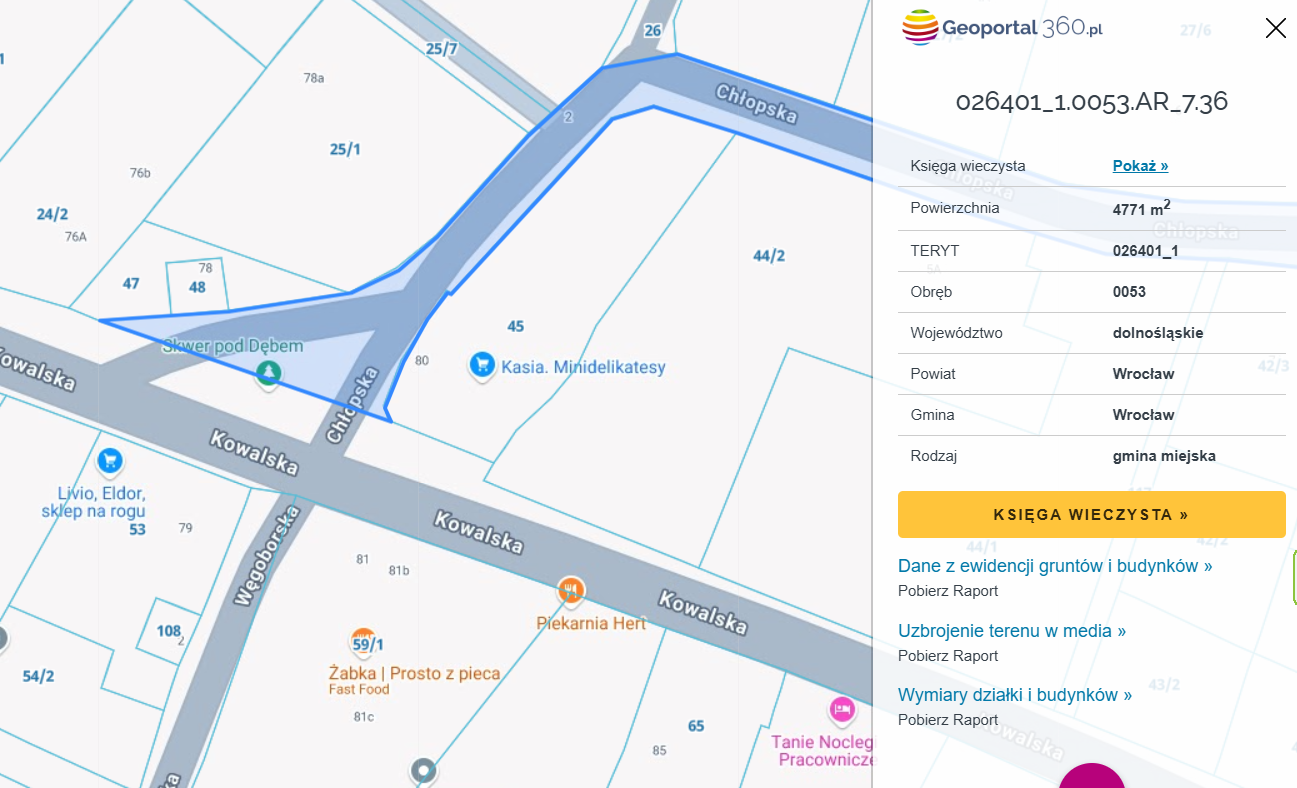
Task: Click the yellow KSIĘGA WIECZYSTA button
Action: 1092,515
